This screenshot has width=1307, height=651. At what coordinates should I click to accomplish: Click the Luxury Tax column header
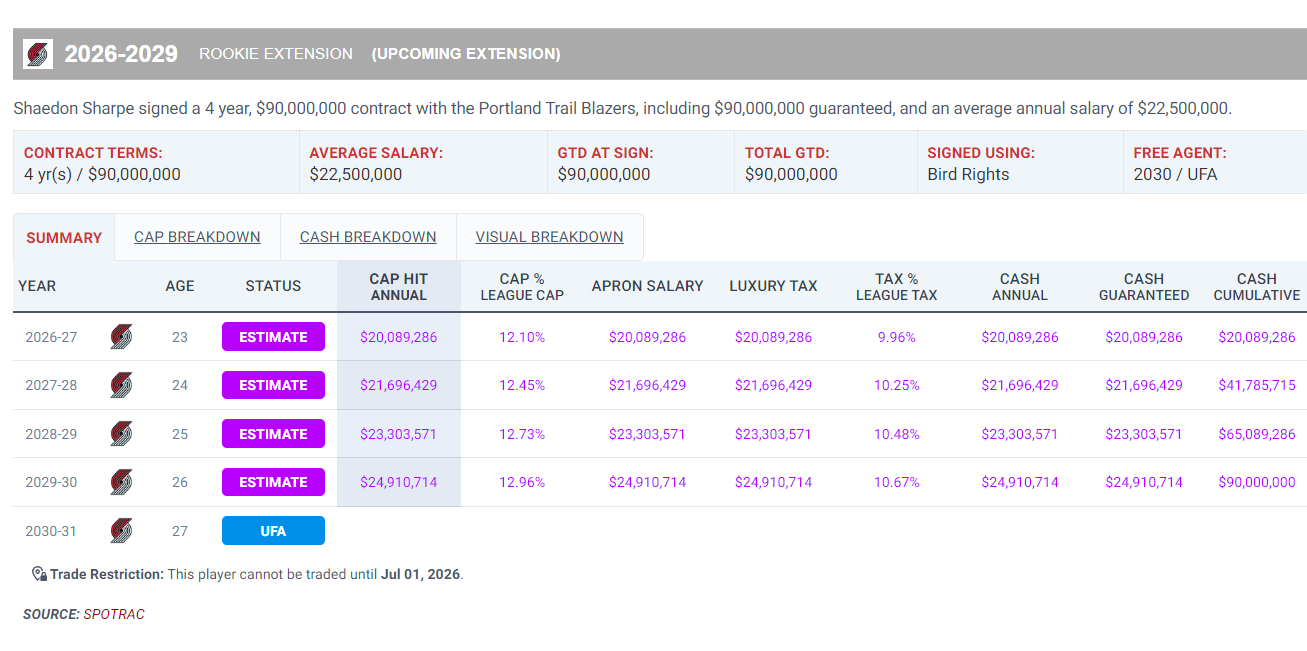tap(773, 286)
